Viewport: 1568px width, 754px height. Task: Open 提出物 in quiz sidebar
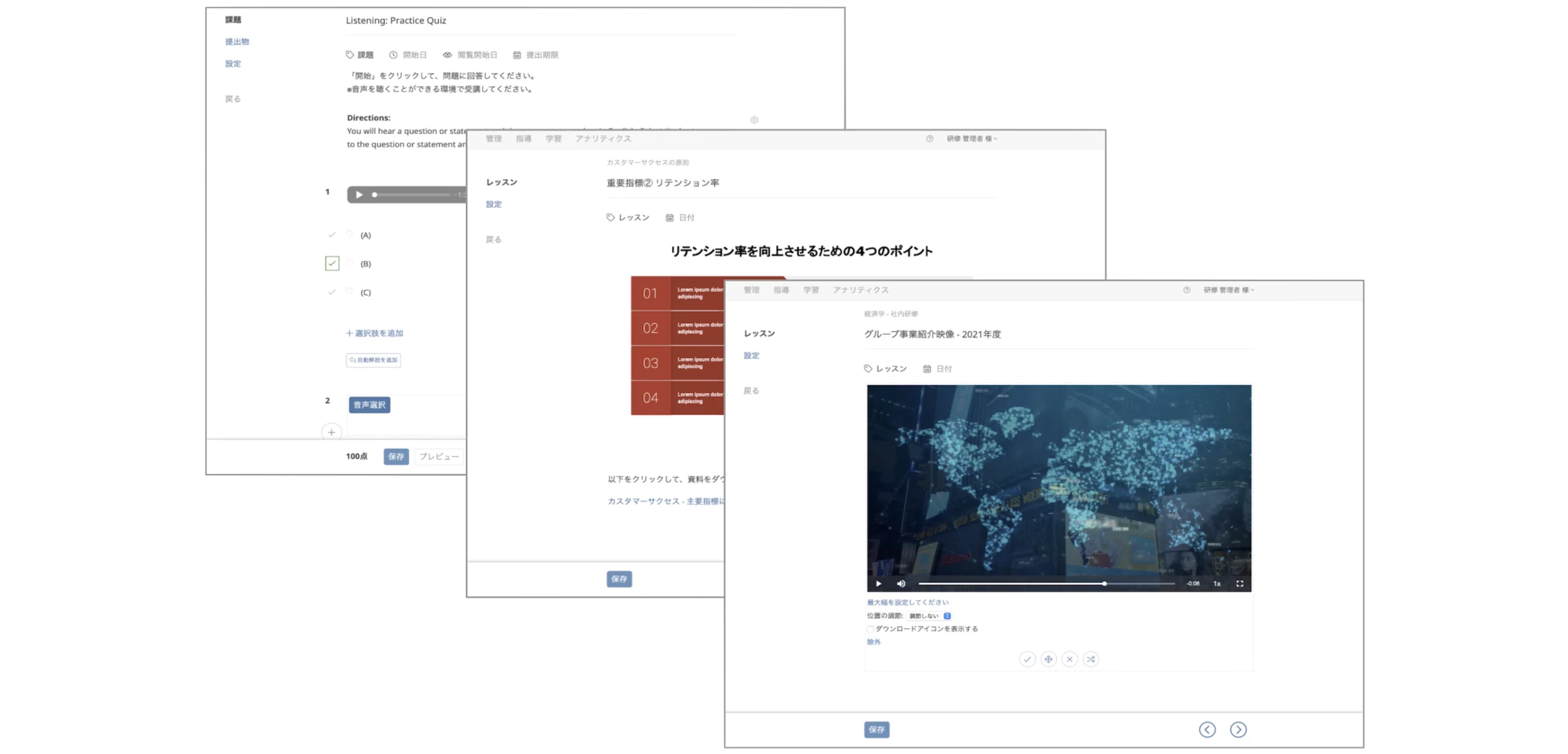click(236, 42)
